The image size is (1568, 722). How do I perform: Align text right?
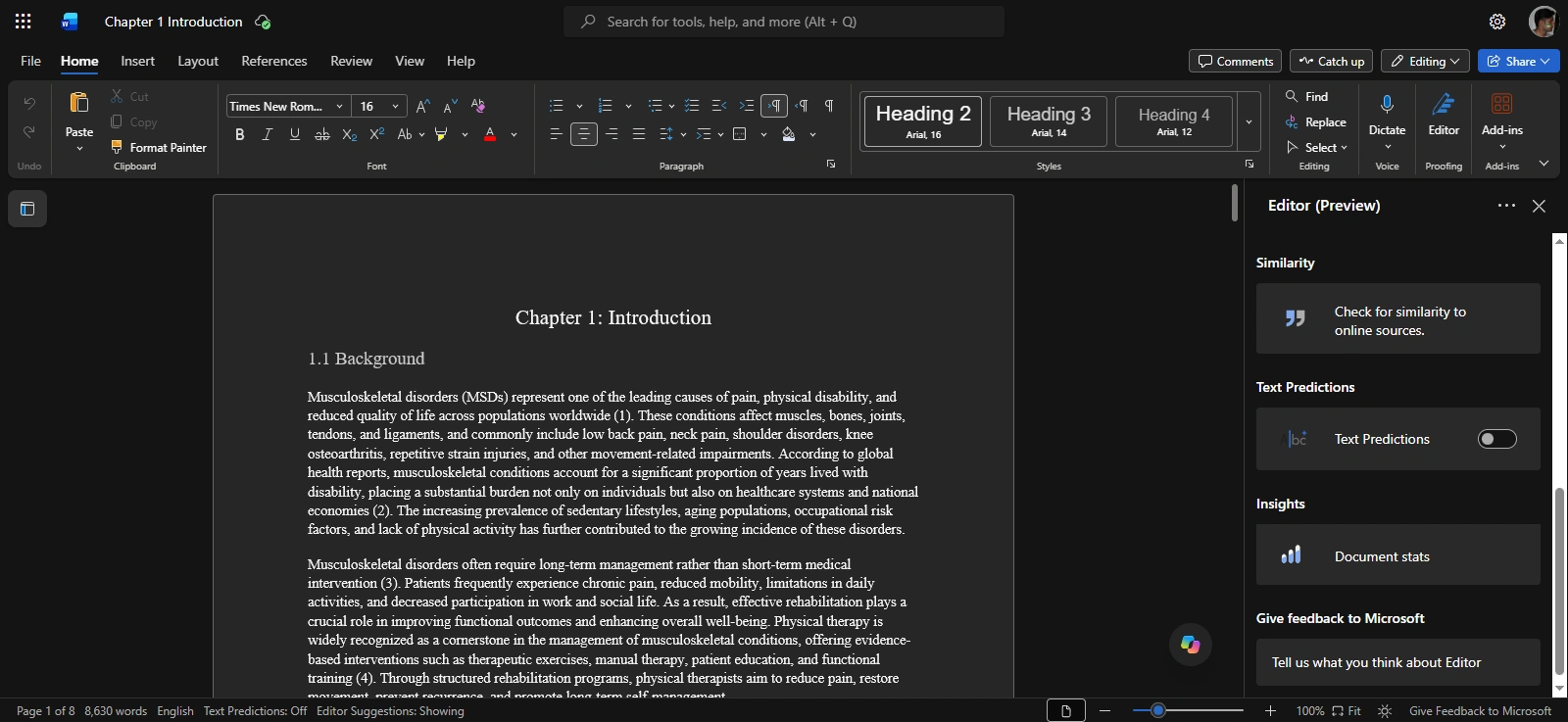pos(612,134)
